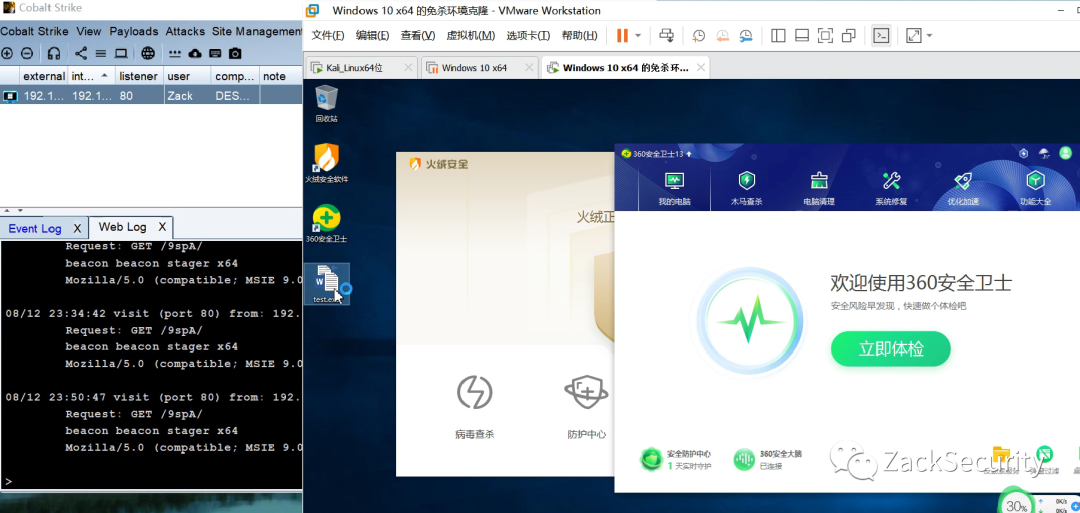Open the Payloads menu
Screen dimensions: 1080x513
[134, 31]
